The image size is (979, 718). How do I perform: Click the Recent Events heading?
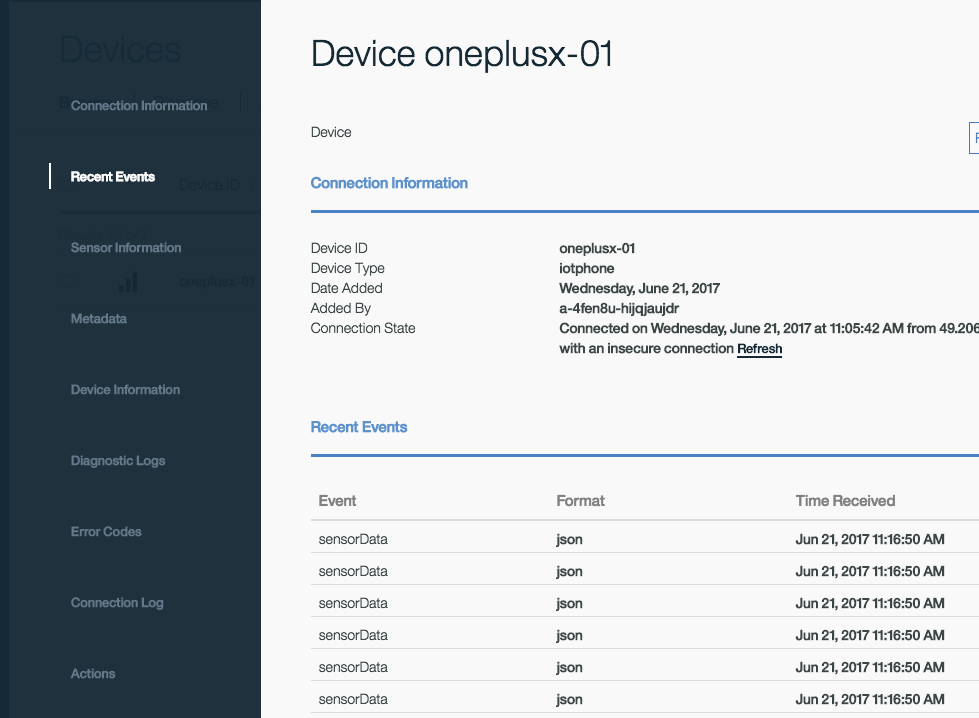coord(359,427)
